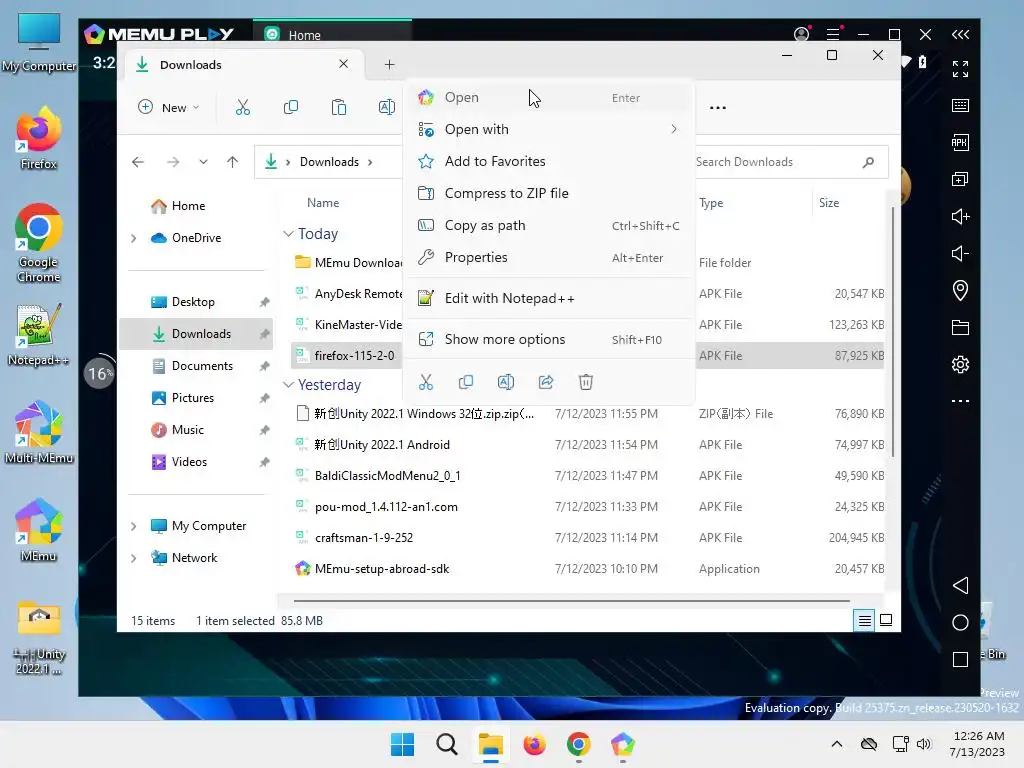Click the volume down icon in MEmu sidebar
Viewport: 1024px width, 768px height.
(x=960, y=253)
